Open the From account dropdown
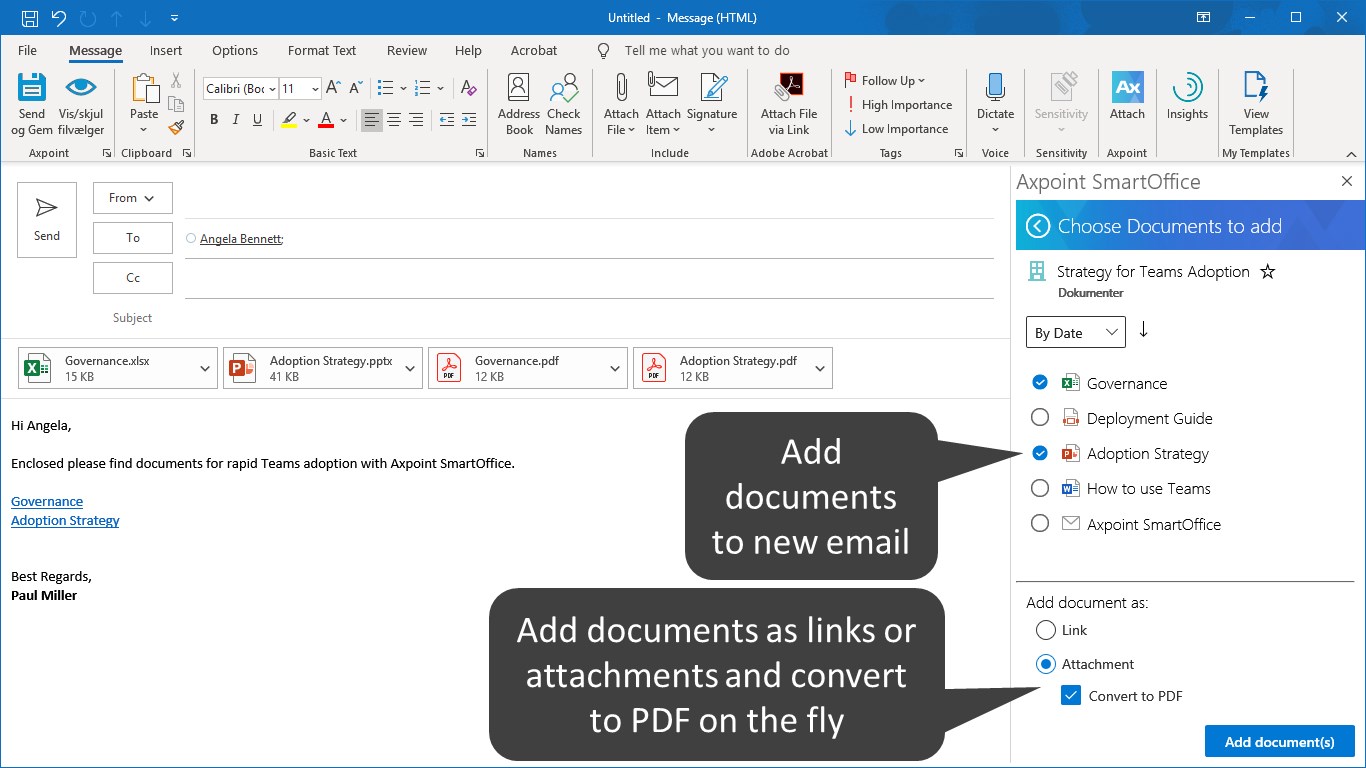 tap(133, 198)
